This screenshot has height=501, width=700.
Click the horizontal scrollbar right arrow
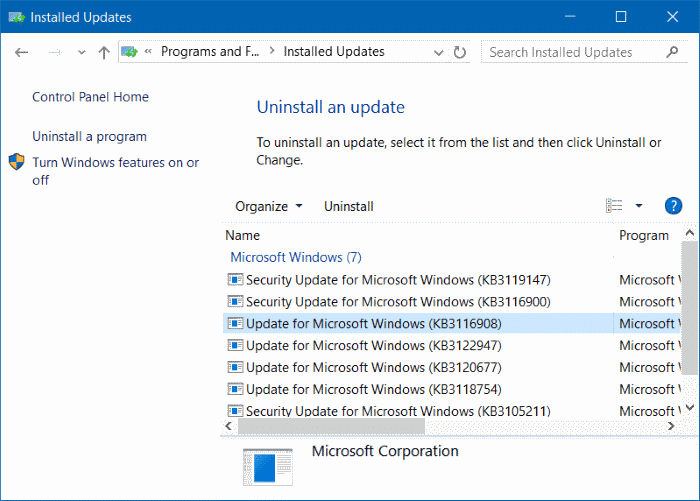(x=671, y=426)
